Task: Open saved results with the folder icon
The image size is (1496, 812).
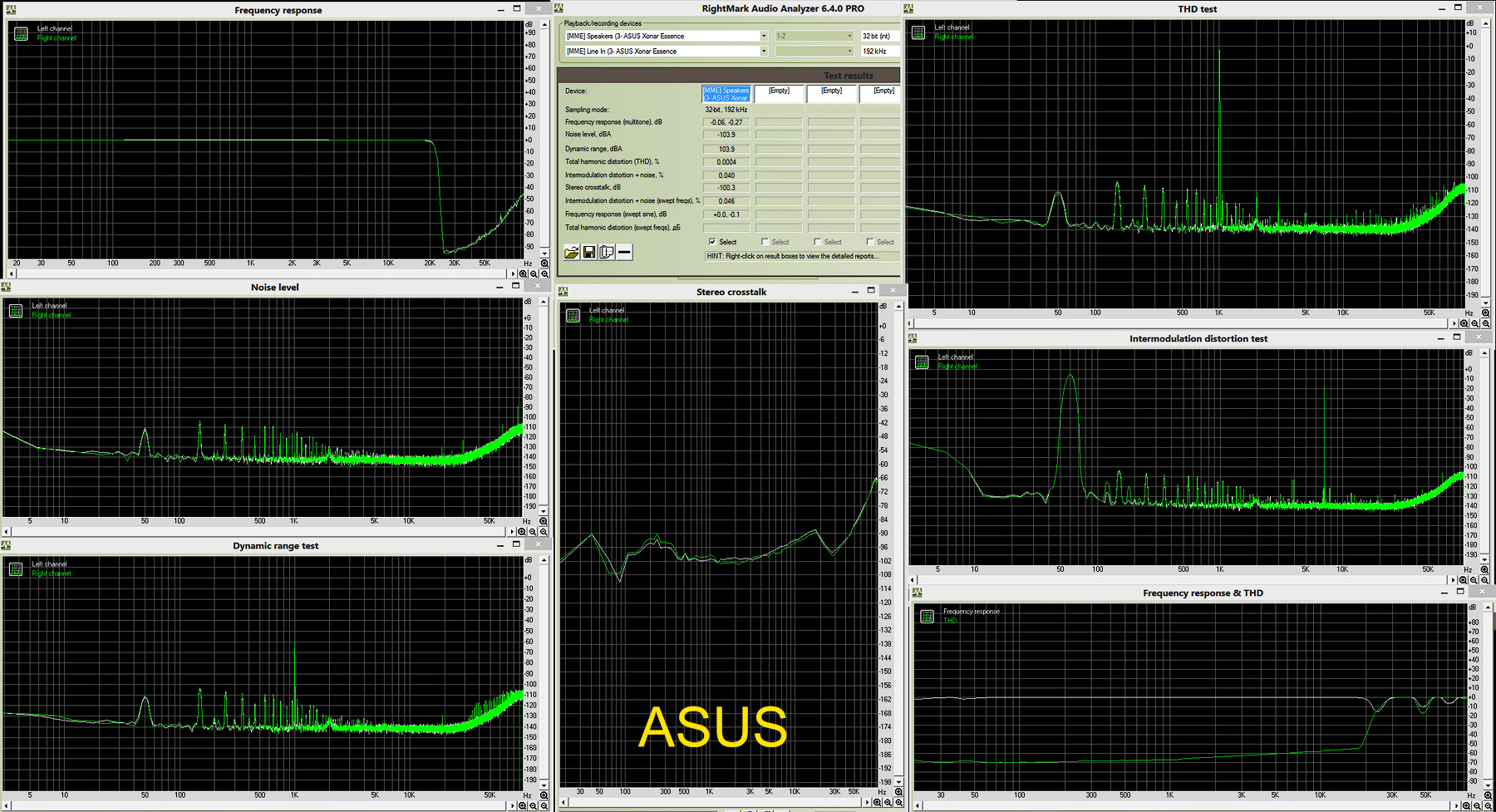Action: tap(572, 252)
